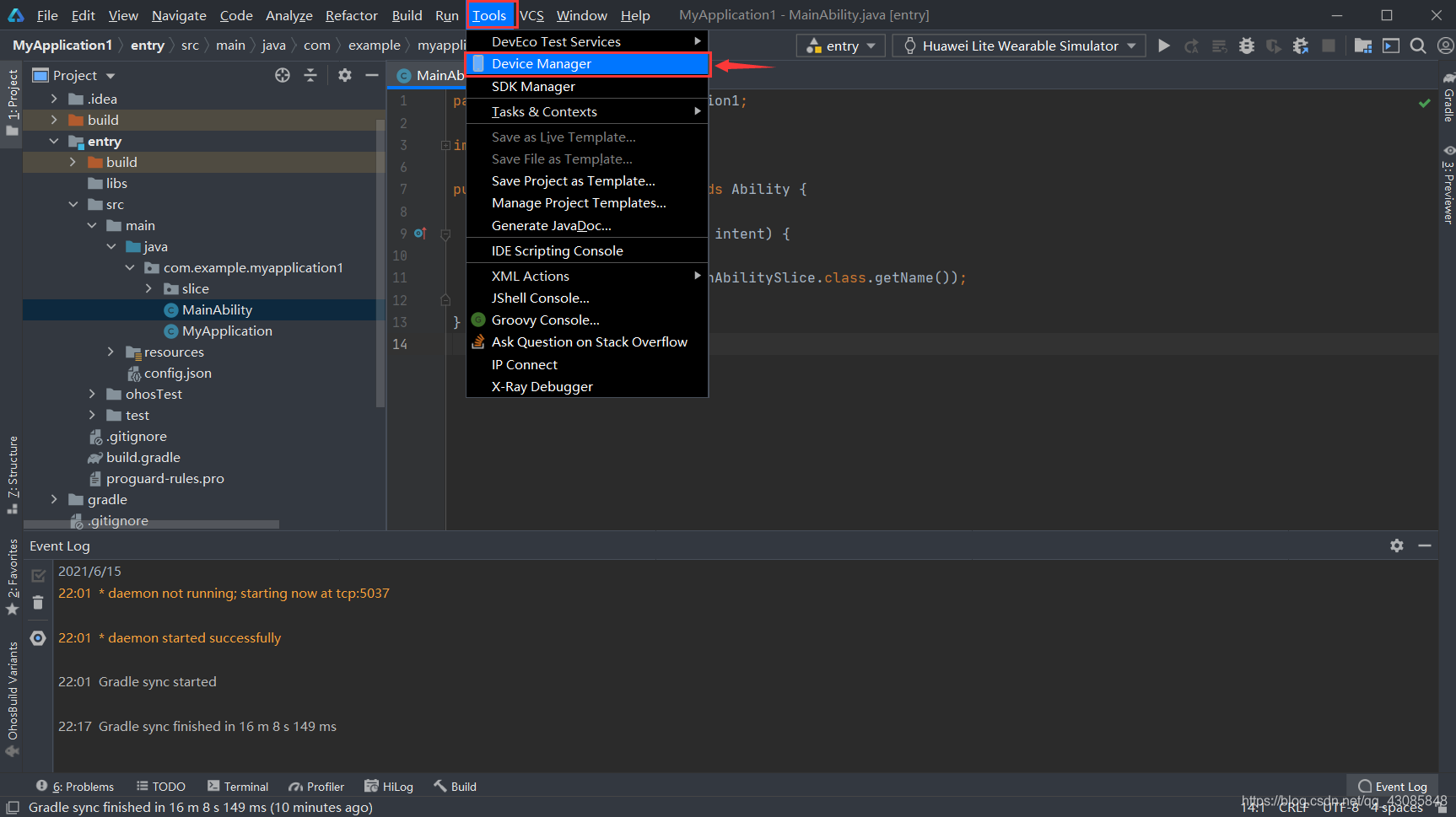This screenshot has width=1456, height=817.
Task: Open the Previewer screen icon in toolbar
Action: click(1391, 46)
